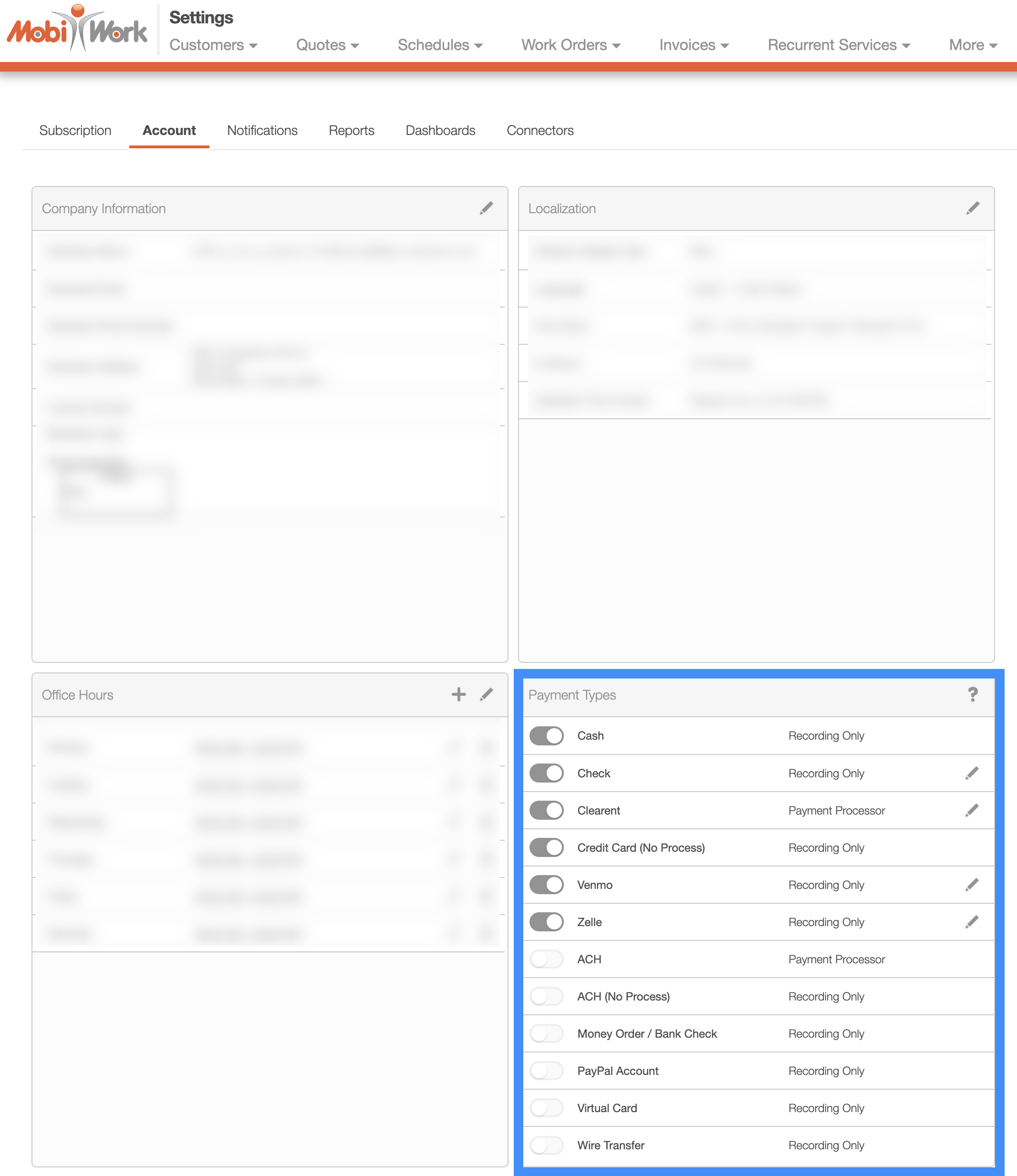Image resolution: width=1017 pixels, height=1176 pixels.
Task: Turn on PayPal Account toggle
Action: [546, 1071]
